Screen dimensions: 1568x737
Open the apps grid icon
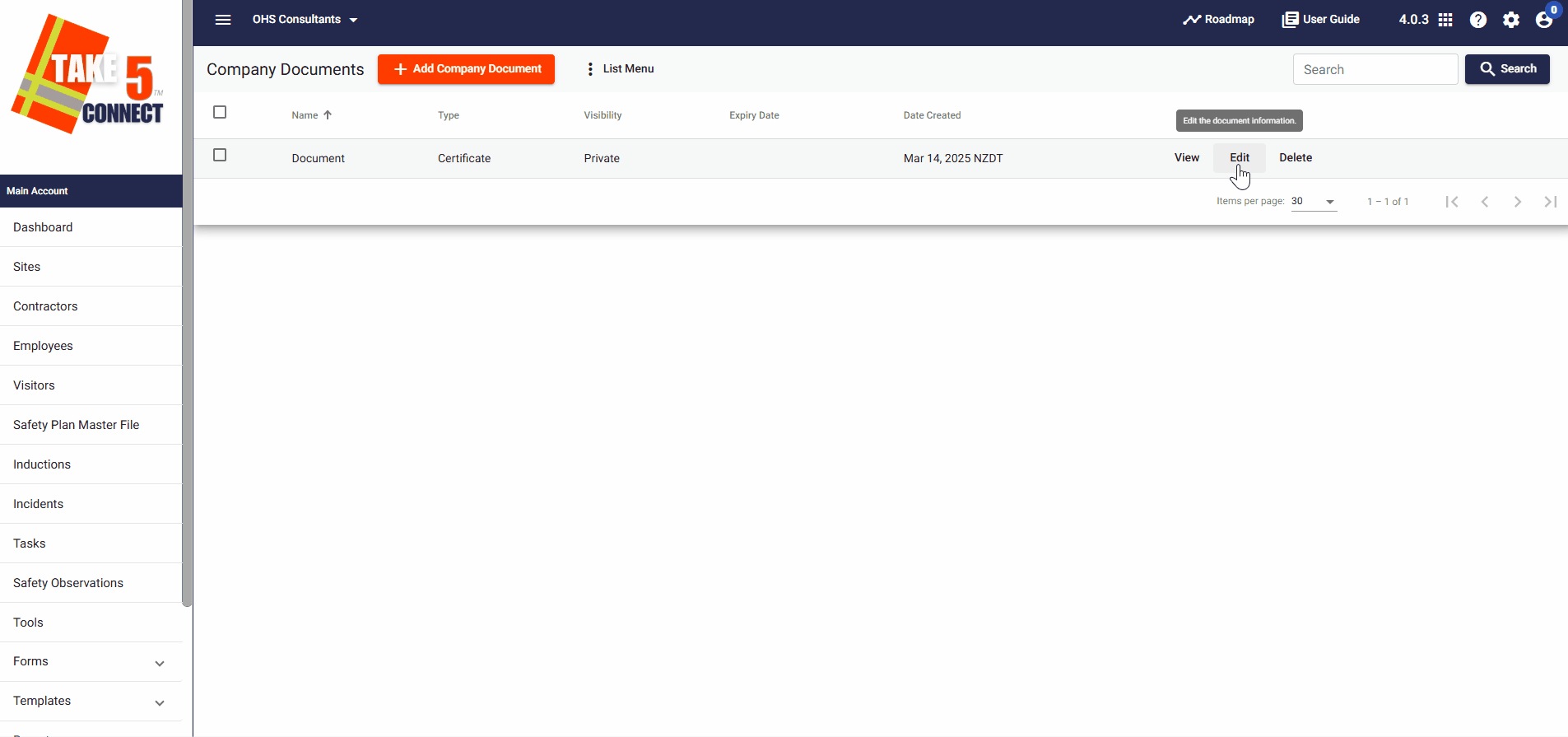1445,20
